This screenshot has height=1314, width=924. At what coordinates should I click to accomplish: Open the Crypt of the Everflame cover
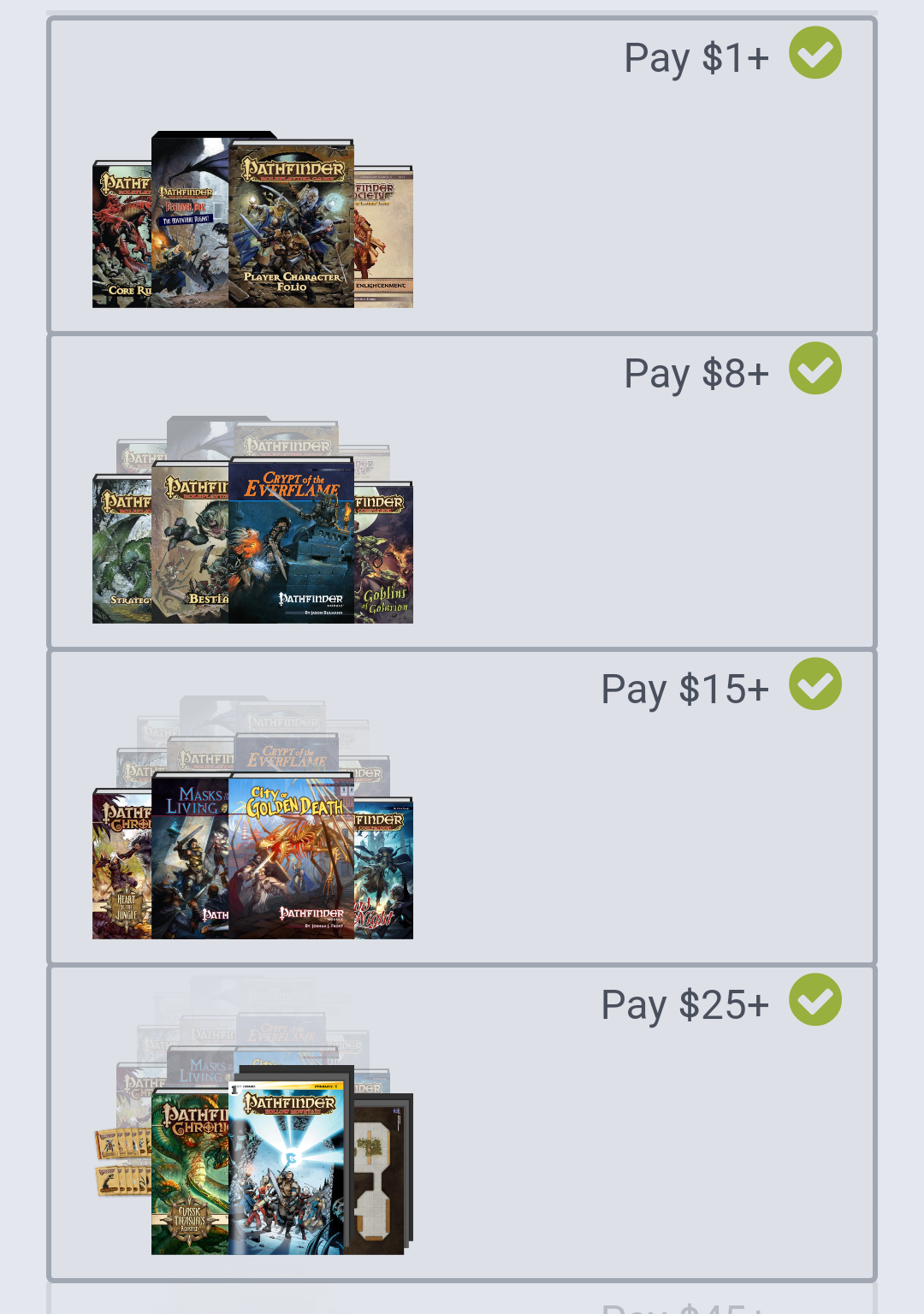tap(292, 540)
